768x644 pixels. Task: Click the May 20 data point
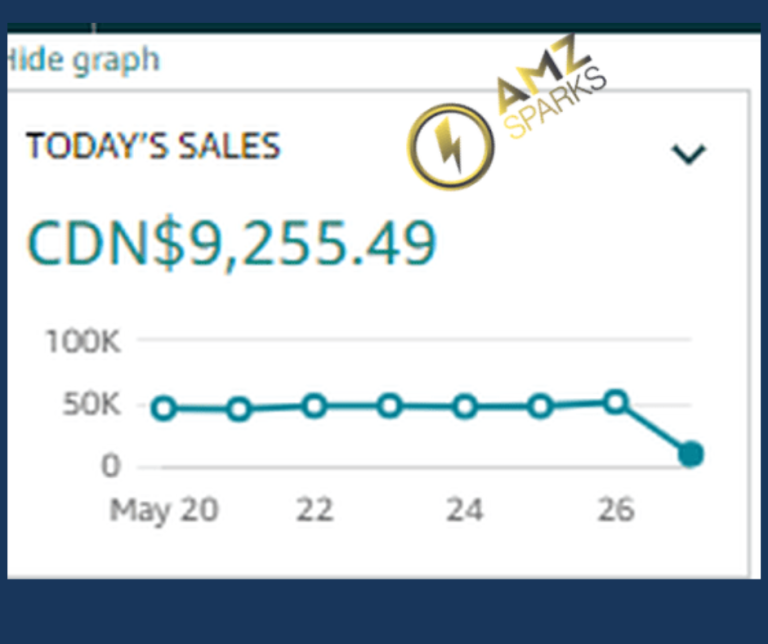point(164,408)
